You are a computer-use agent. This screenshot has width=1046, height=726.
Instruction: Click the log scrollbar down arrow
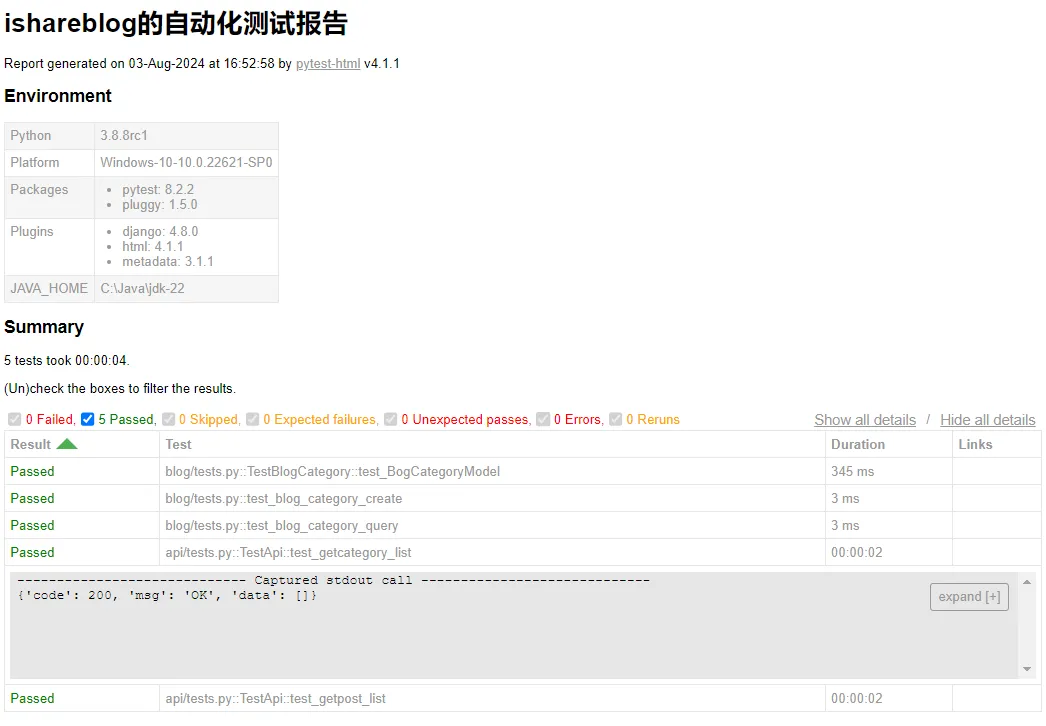1027,669
